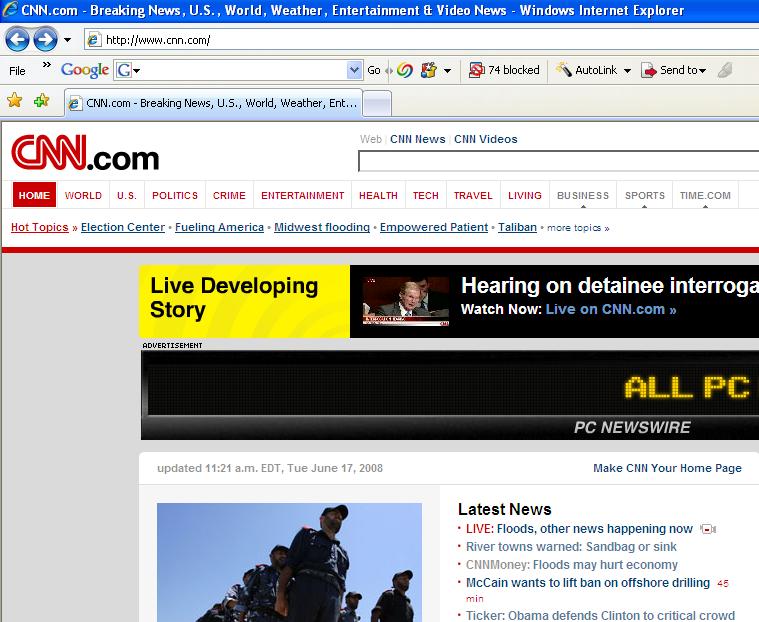
Task: Click the Send to toolbar button
Action: [674, 70]
